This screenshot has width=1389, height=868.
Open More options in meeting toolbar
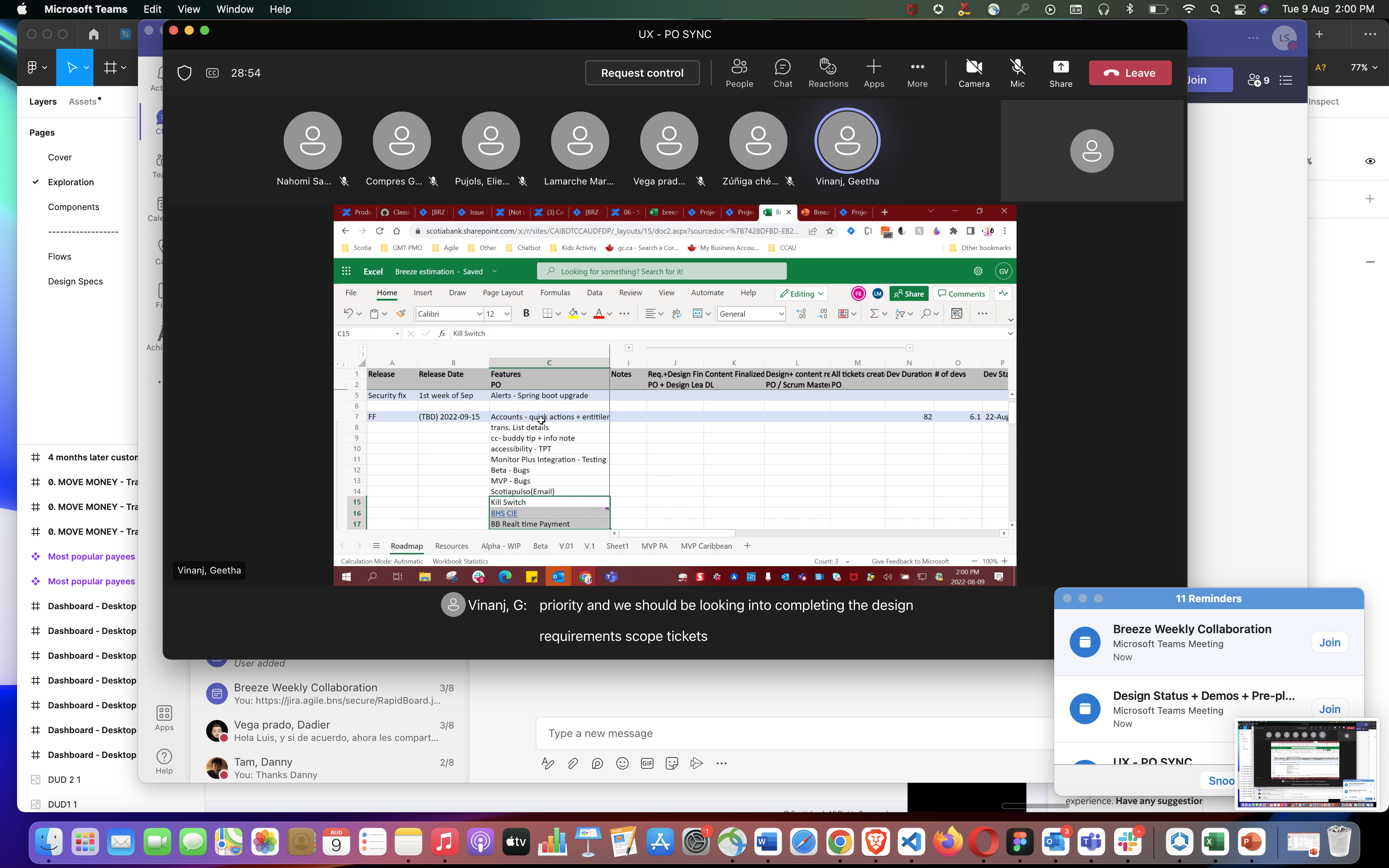point(917,73)
